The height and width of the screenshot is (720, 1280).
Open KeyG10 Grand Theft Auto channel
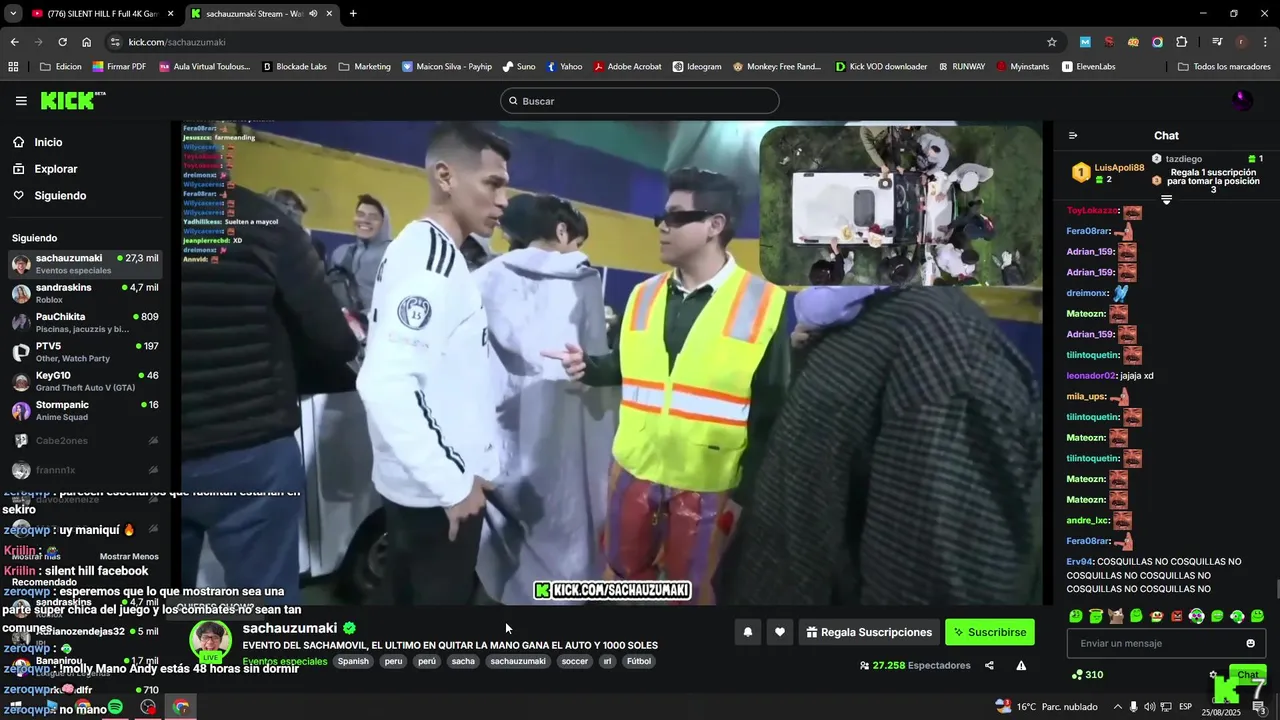coord(85,381)
